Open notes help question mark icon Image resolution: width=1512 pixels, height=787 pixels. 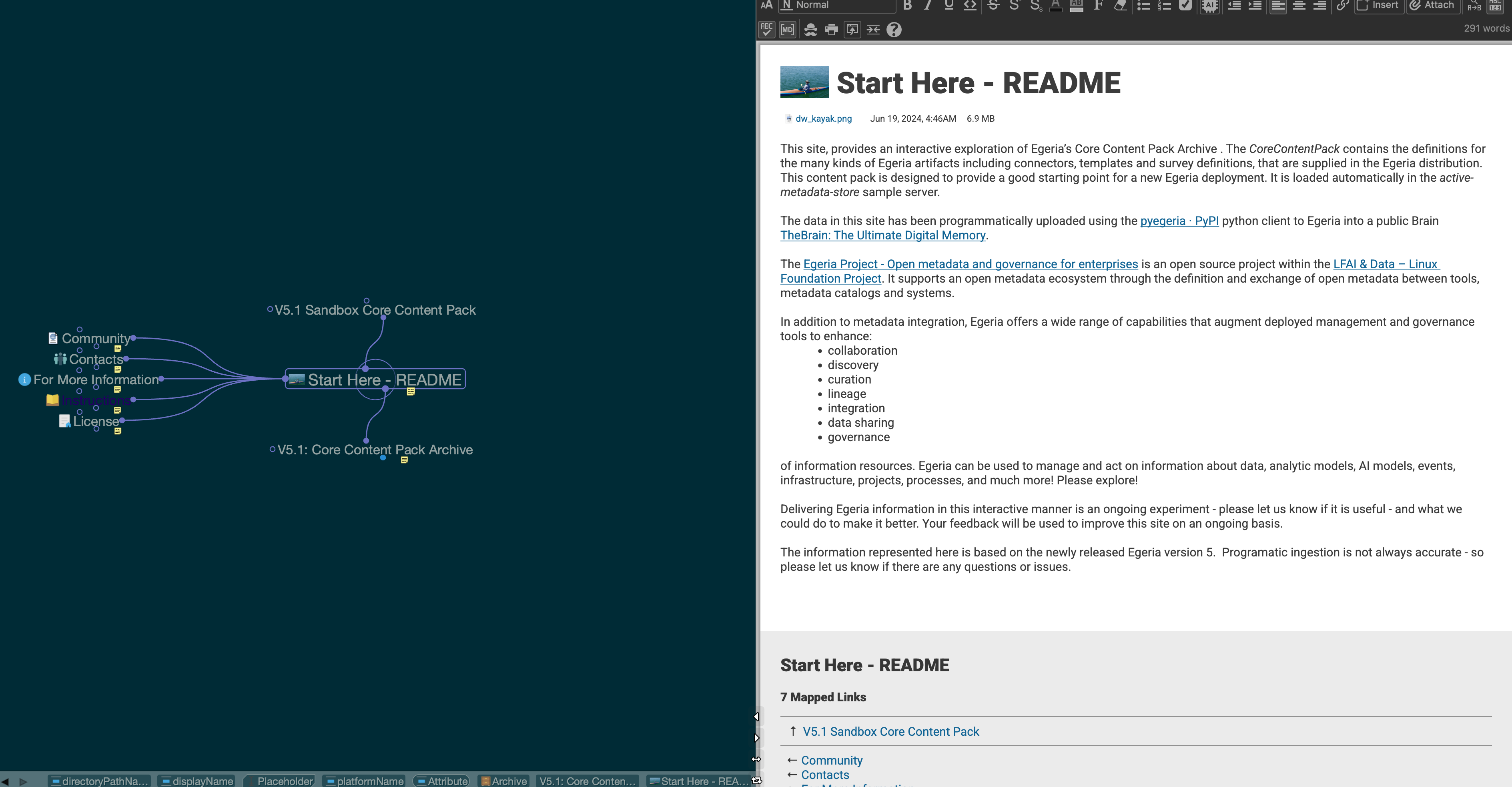click(x=893, y=29)
